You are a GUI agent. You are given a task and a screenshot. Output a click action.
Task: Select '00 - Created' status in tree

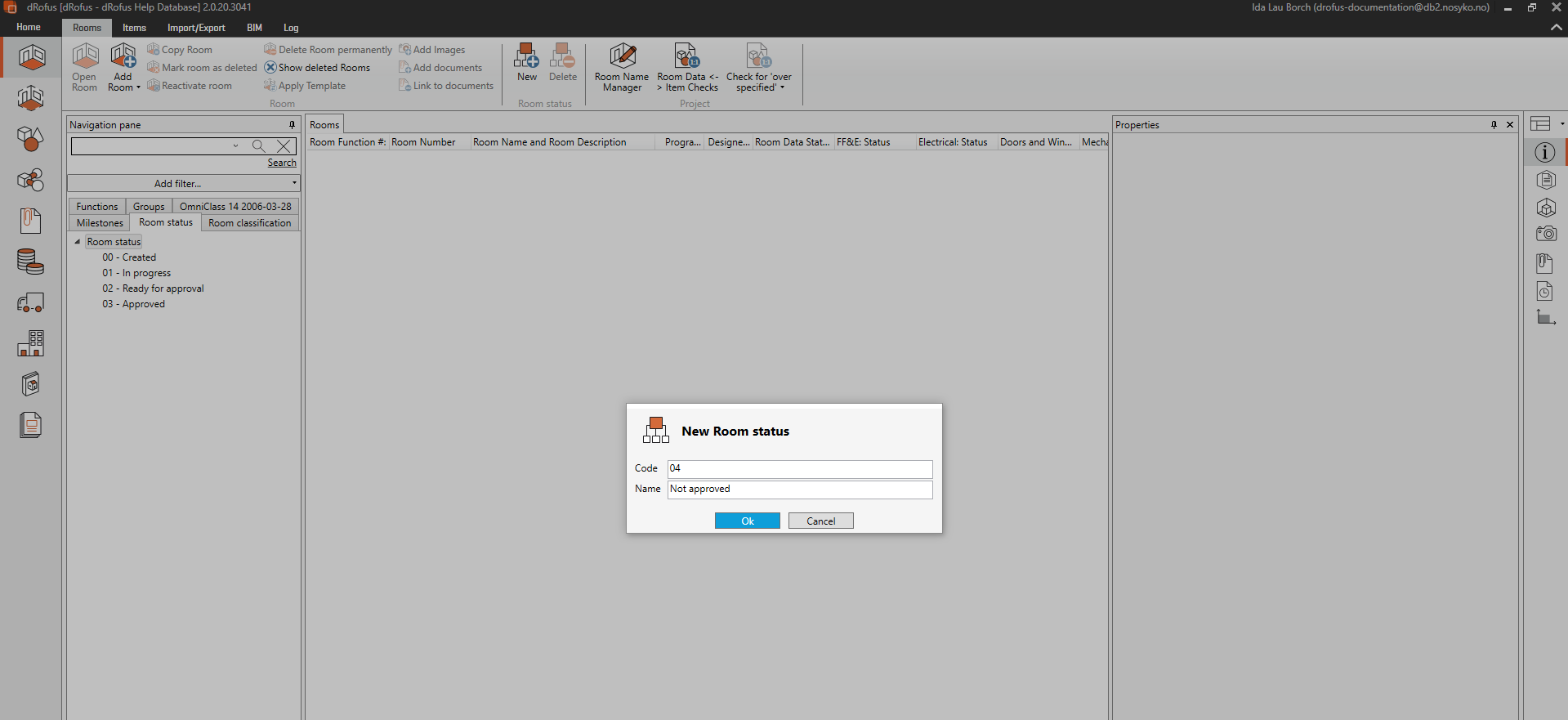pyautogui.click(x=129, y=257)
